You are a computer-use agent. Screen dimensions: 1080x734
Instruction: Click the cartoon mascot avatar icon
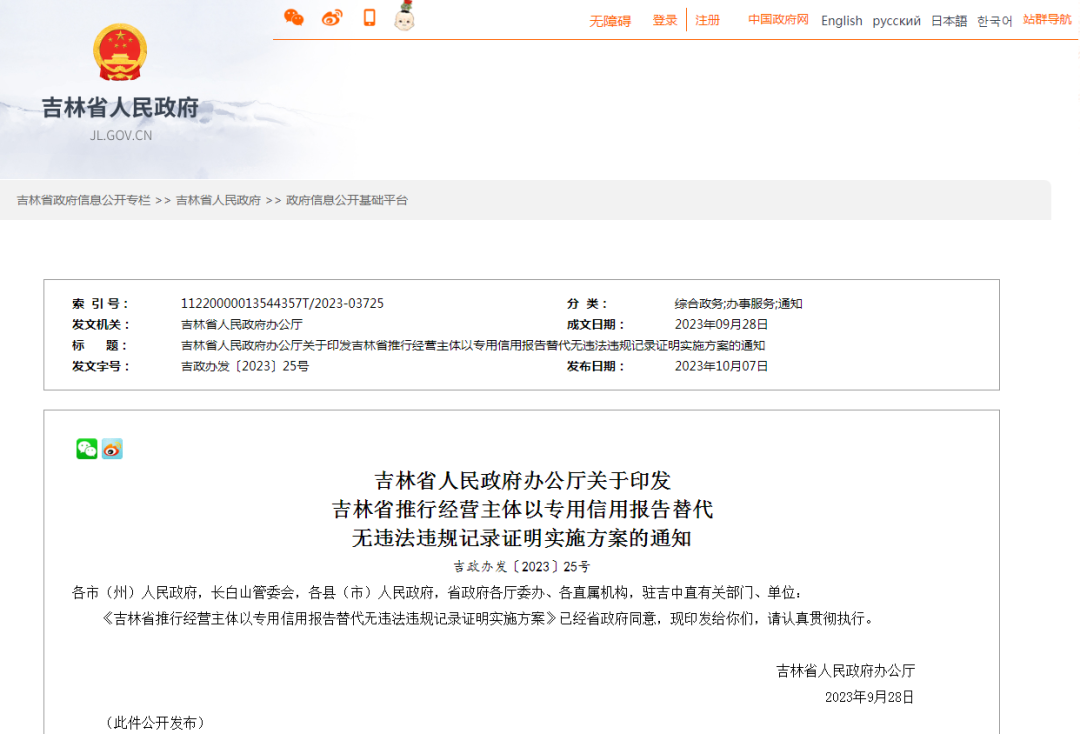404,17
